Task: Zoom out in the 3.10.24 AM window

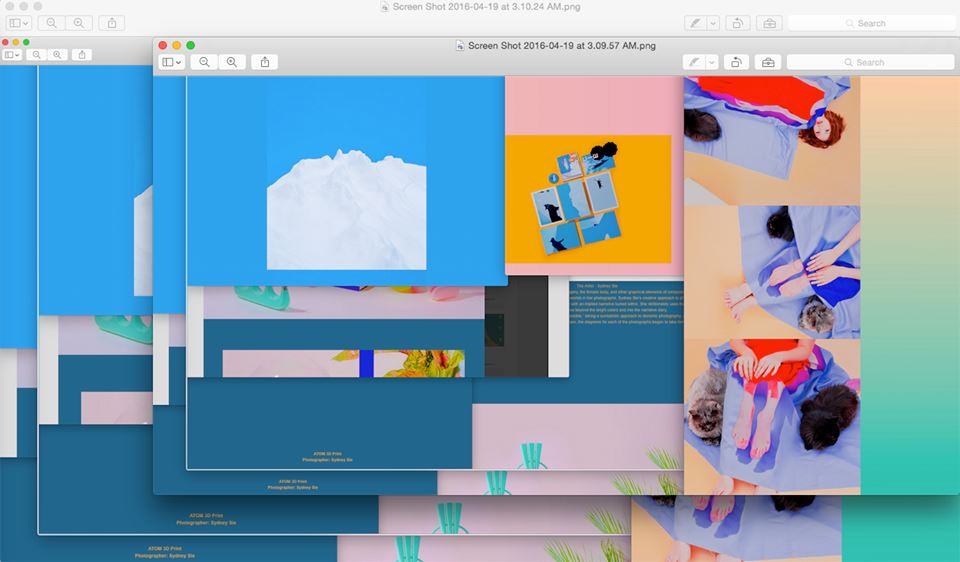Action: (x=51, y=23)
